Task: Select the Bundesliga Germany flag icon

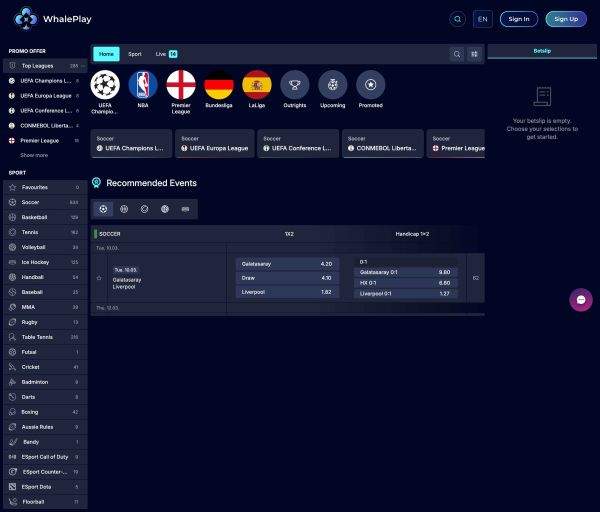Action: (218, 85)
